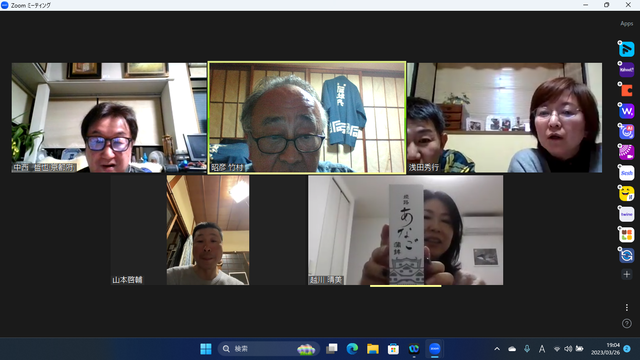Toggle the IME input mode A indicator

pos(542,349)
